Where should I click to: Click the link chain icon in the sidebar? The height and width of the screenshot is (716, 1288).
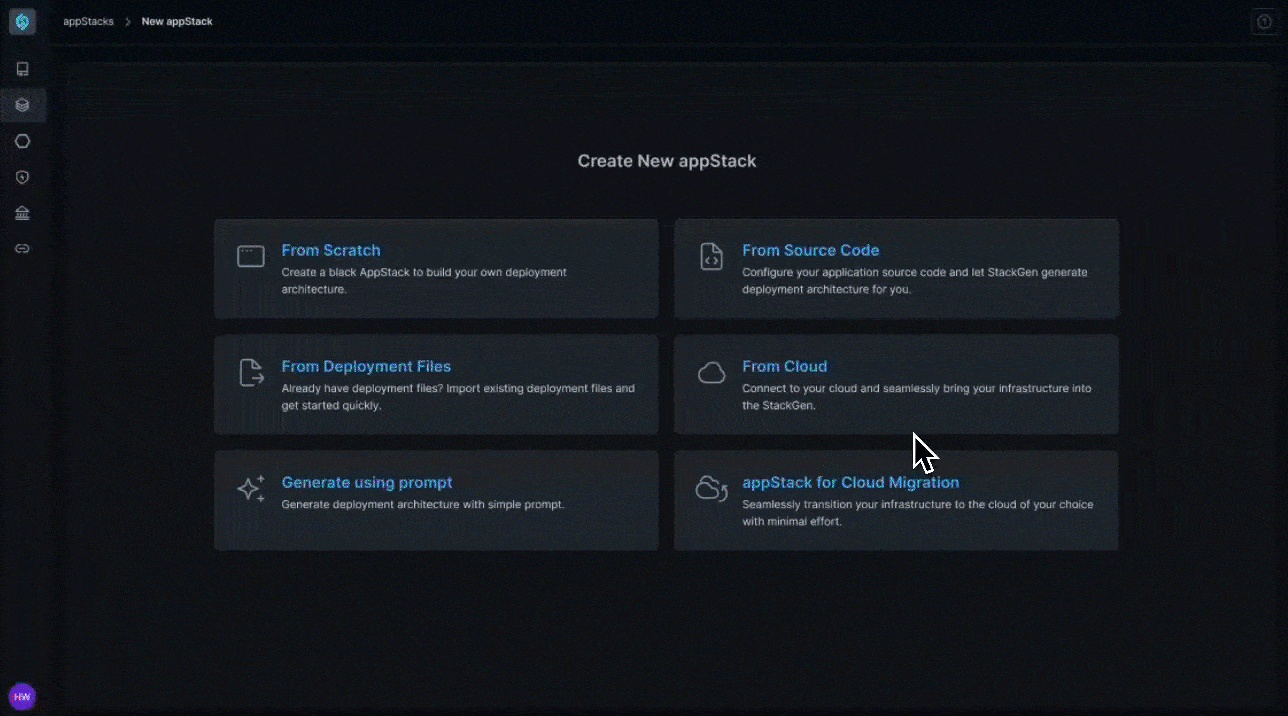tap(22, 248)
